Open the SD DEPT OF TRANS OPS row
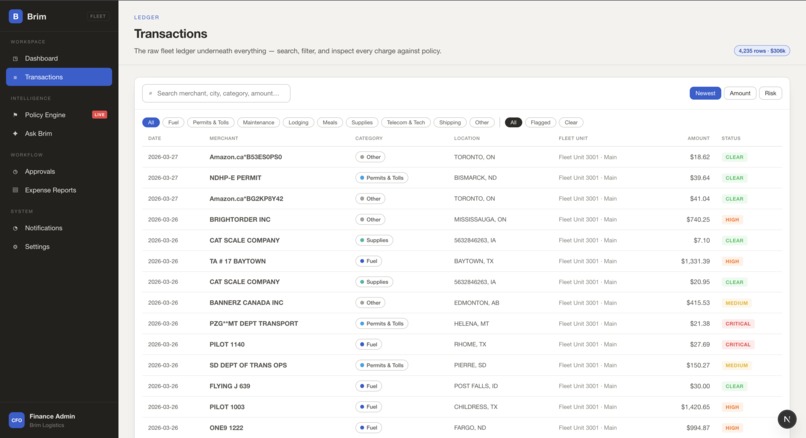The image size is (806, 438). pyautogui.click(x=462, y=366)
